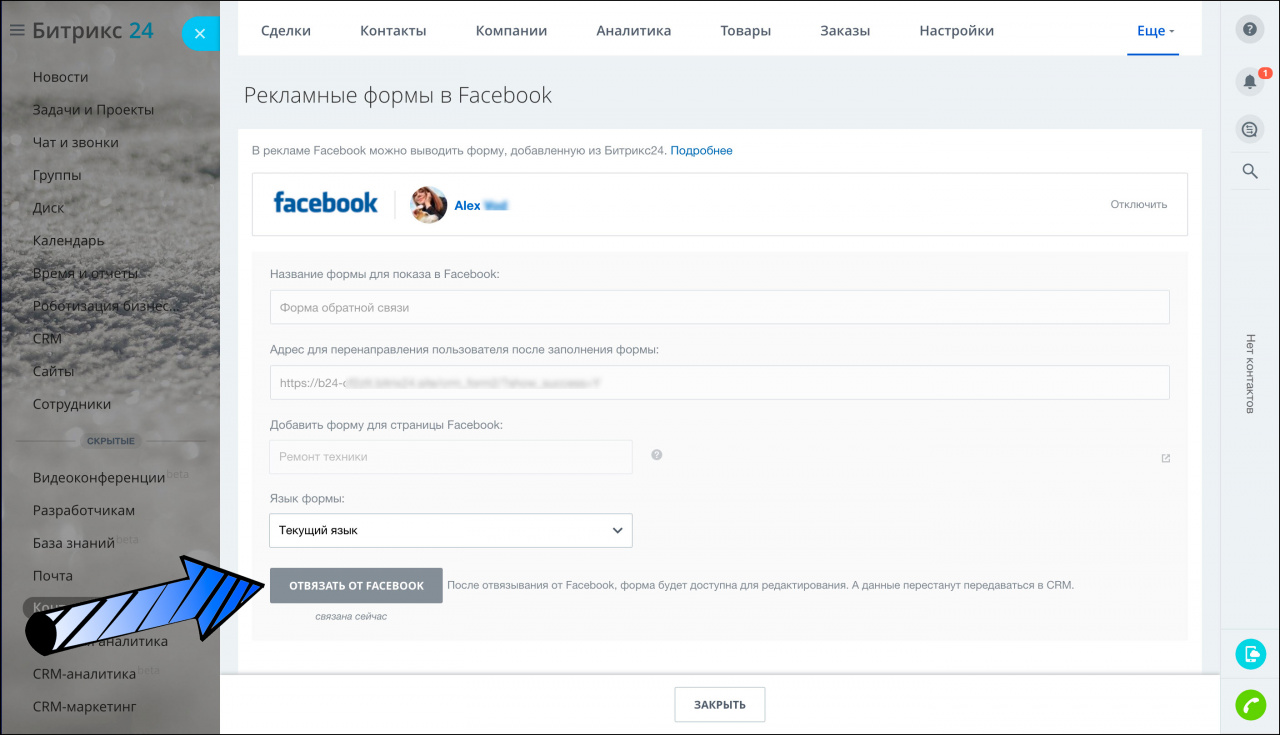The height and width of the screenshot is (735, 1280).
Task: Open the Аналитика tab
Action: point(634,31)
